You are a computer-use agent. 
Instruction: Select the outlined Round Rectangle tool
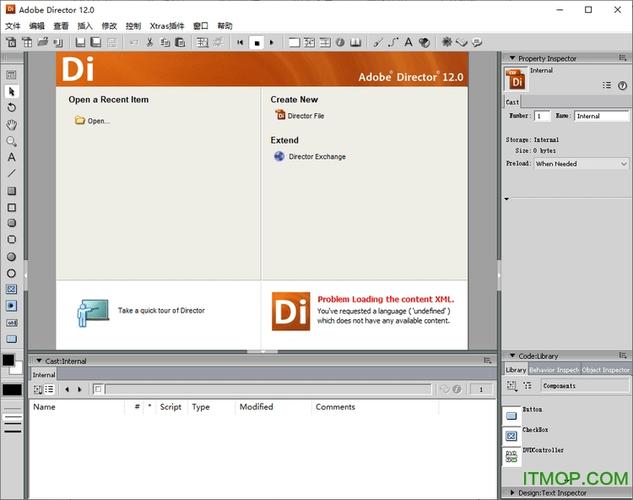11,239
